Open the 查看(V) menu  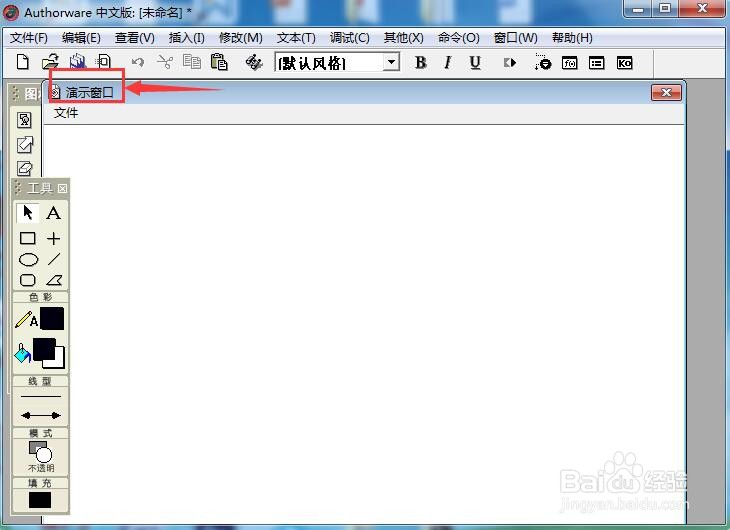click(x=135, y=38)
